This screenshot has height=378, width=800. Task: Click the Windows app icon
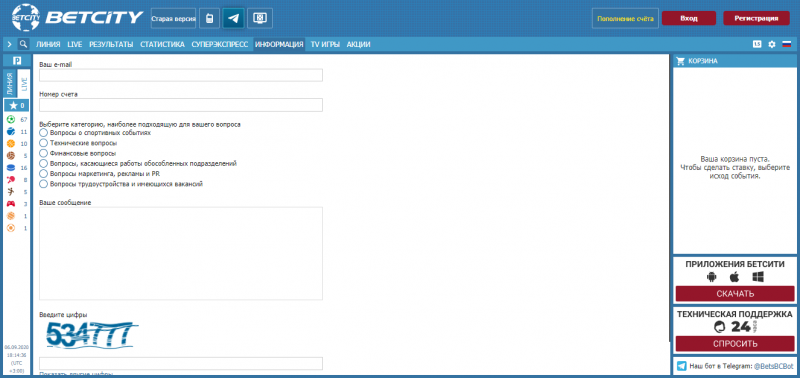[758, 277]
